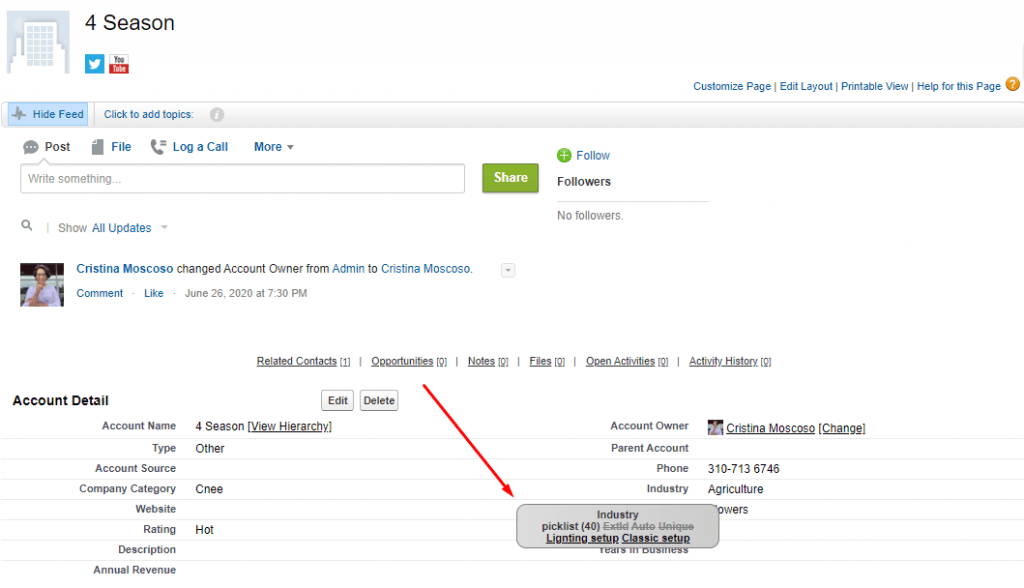Open the YouTube icon link
Image resolution: width=1024 pixels, height=588 pixels.
(x=118, y=63)
